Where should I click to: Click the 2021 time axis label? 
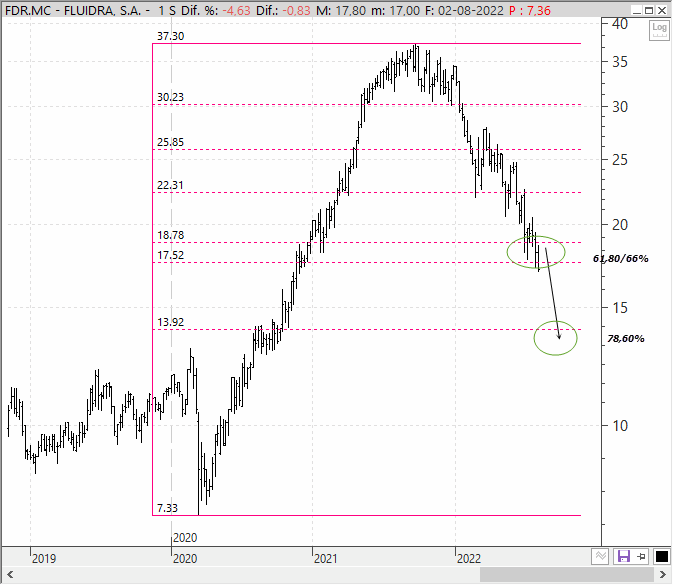click(326, 559)
